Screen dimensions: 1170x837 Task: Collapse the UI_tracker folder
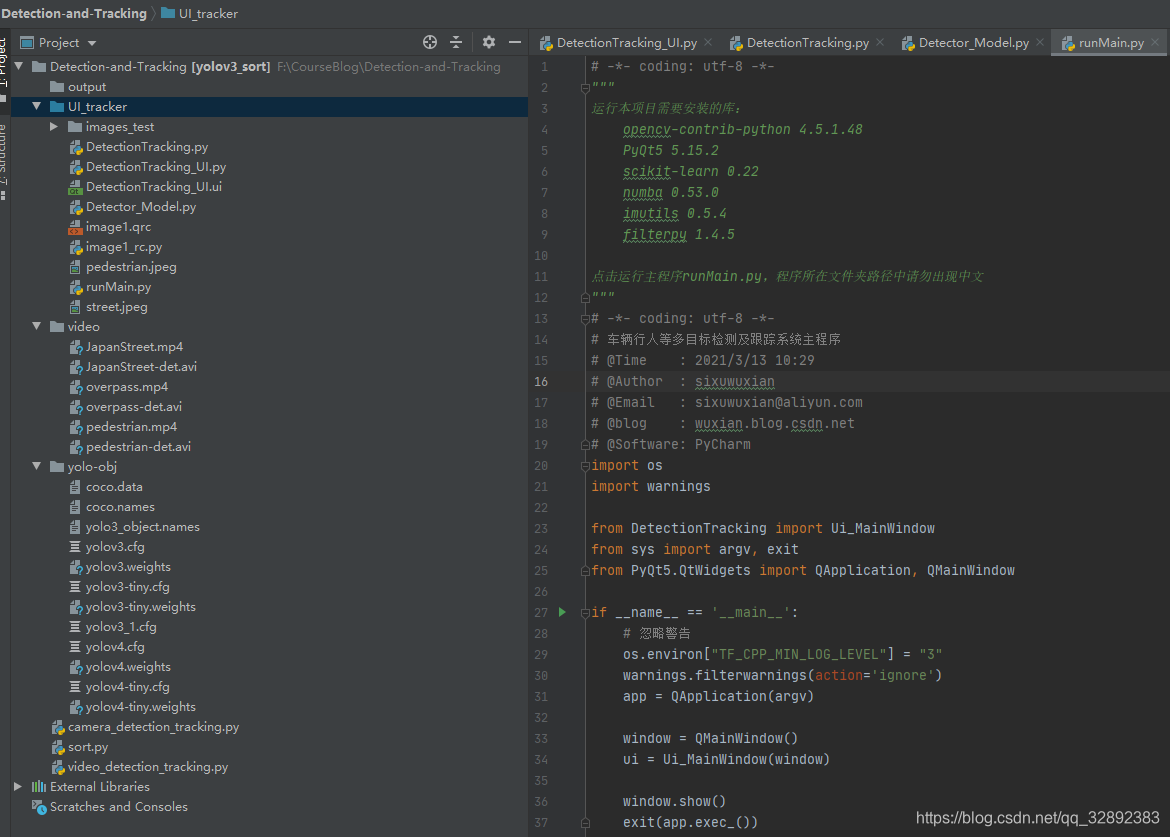pyautogui.click(x=37, y=107)
